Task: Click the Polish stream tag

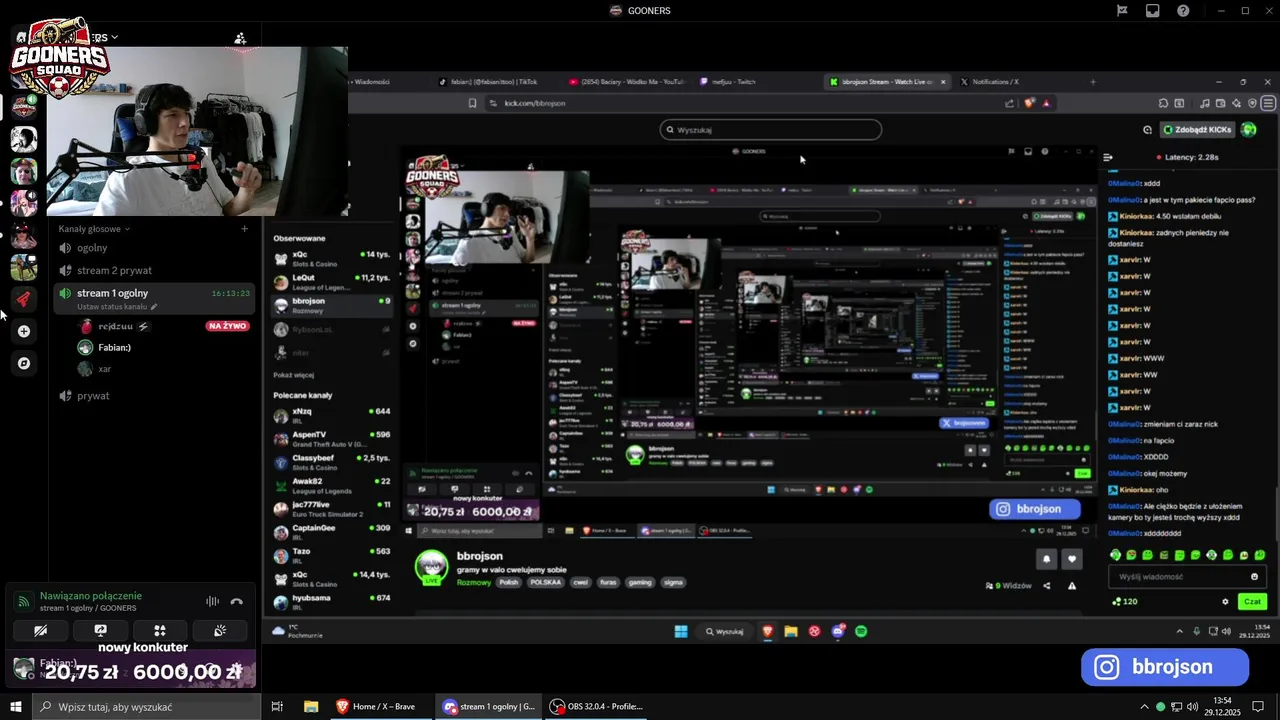Action: [x=509, y=582]
